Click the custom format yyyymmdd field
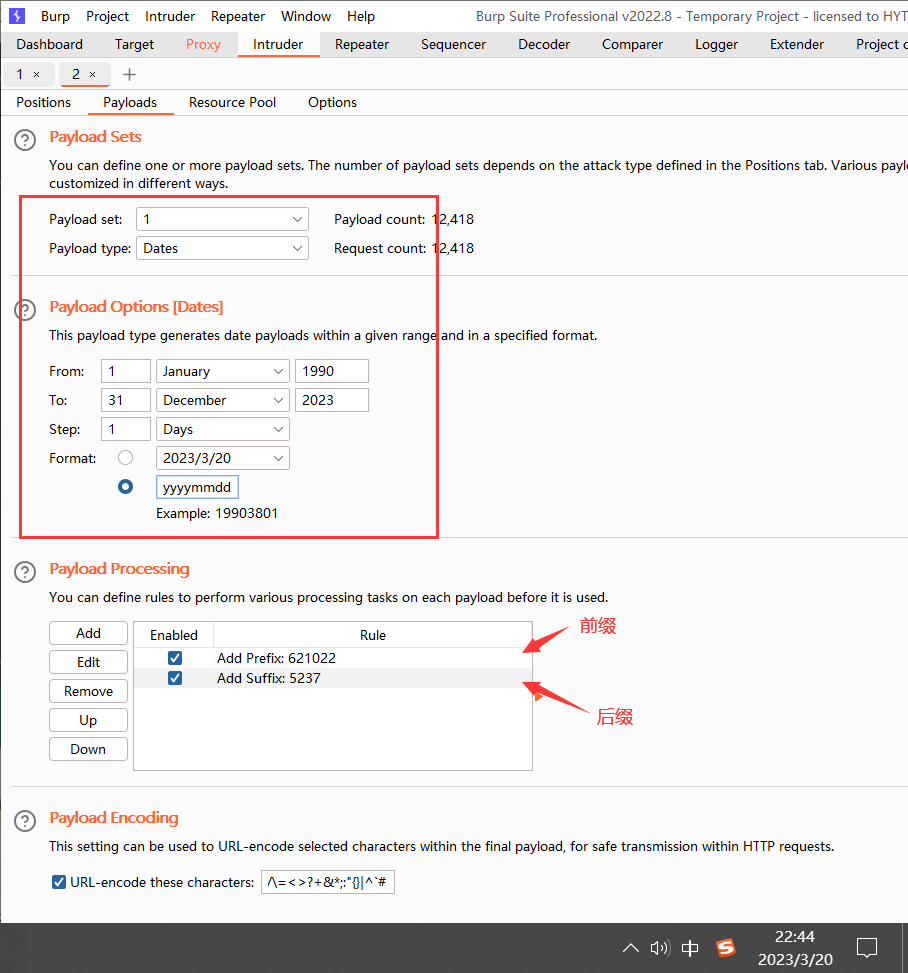This screenshot has width=908, height=973. tap(197, 487)
